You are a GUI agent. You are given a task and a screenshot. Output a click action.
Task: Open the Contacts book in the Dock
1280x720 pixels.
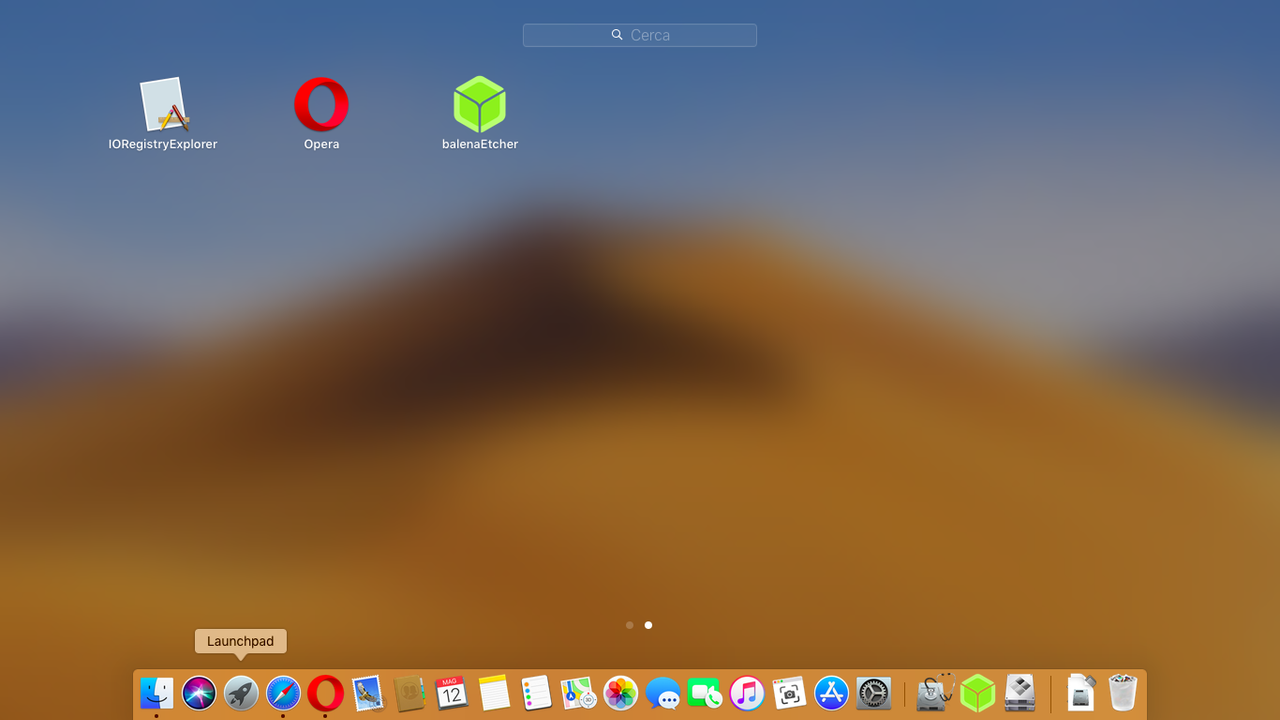(x=410, y=693)
